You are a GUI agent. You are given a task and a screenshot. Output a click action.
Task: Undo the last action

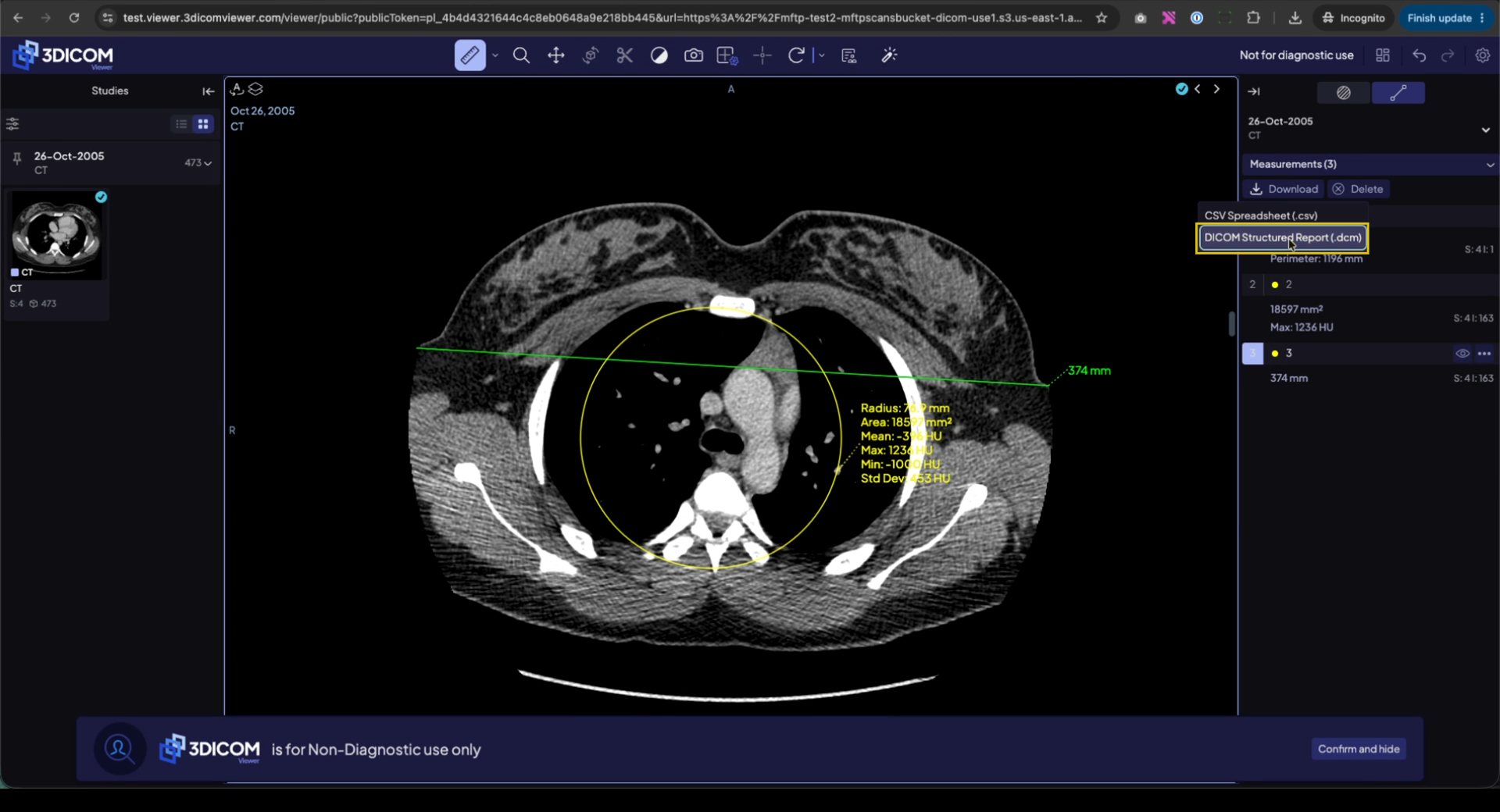tap(1420, 55)
